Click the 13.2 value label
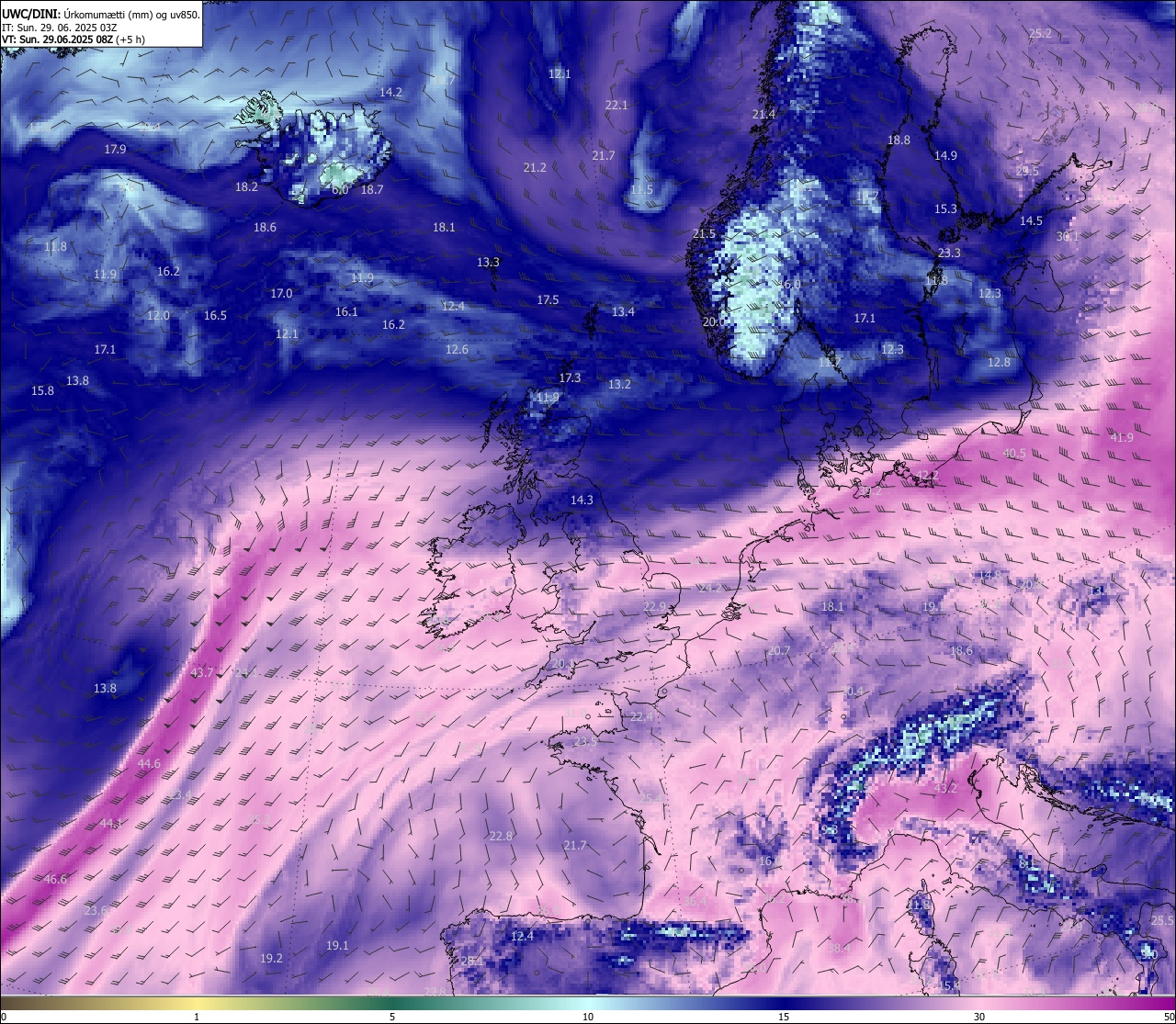 point(619,385)
